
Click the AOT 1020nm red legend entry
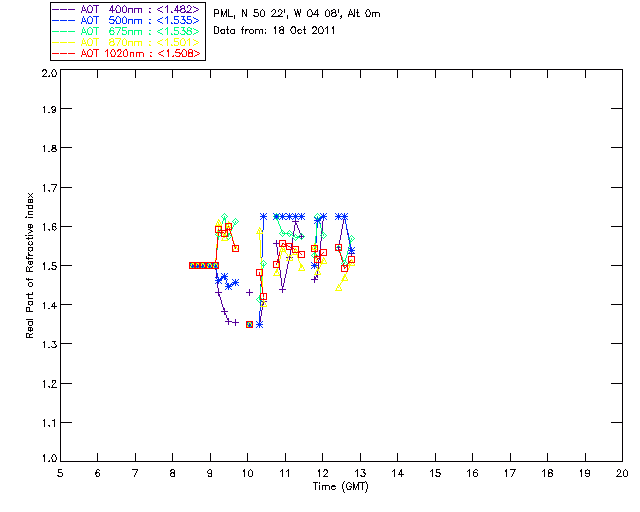pyautogui.click(x=127, y=53)
